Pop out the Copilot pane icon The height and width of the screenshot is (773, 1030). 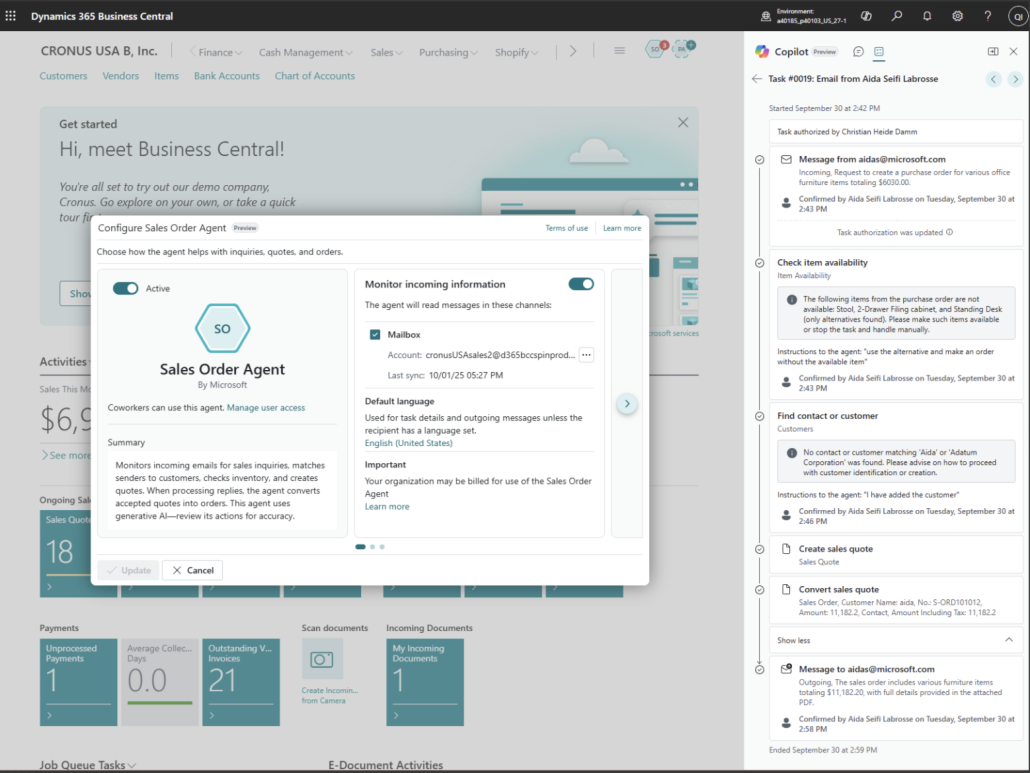993,51
